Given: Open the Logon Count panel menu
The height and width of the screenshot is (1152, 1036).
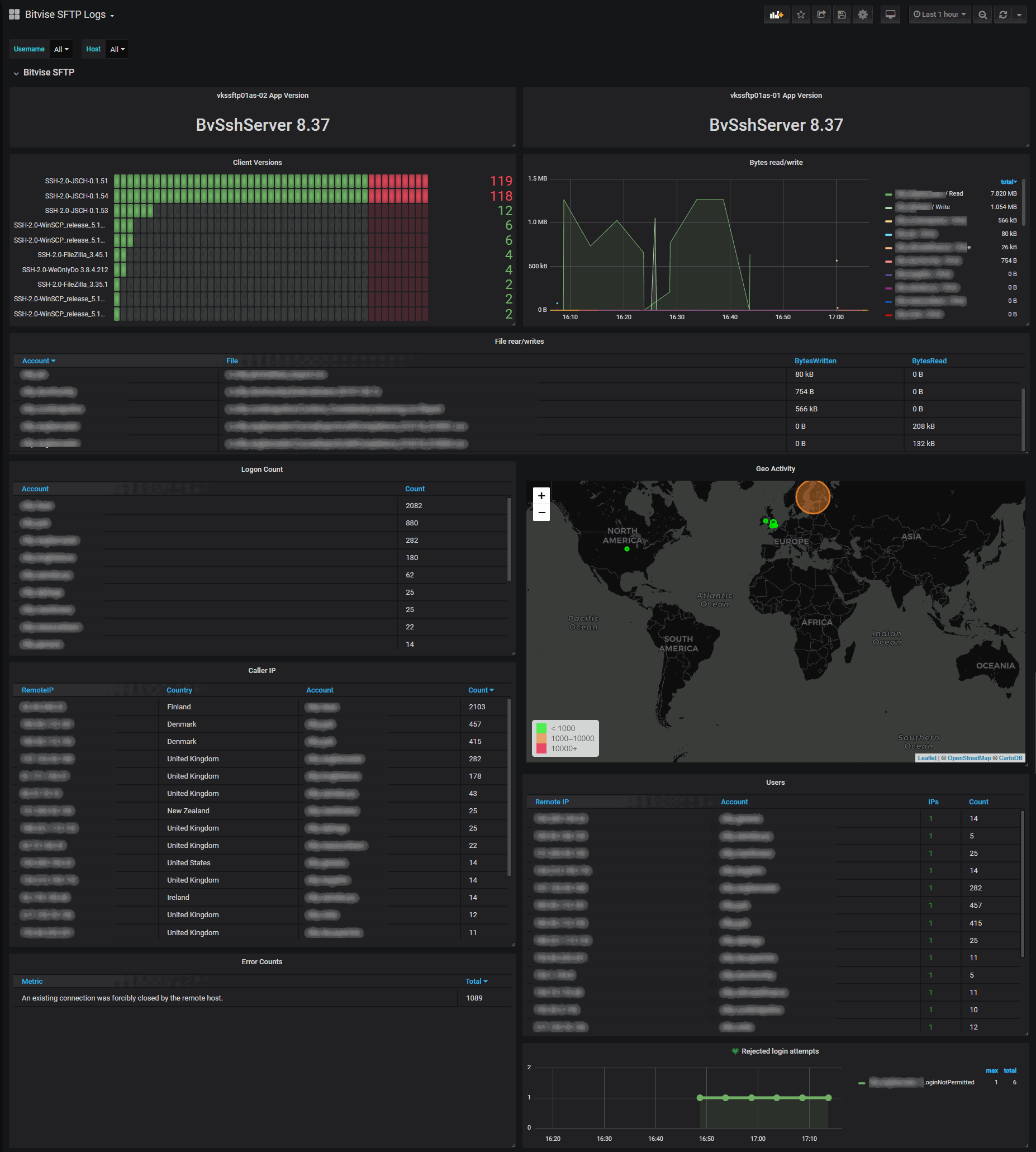Looking at the screenshot, I should pos(262,470).
